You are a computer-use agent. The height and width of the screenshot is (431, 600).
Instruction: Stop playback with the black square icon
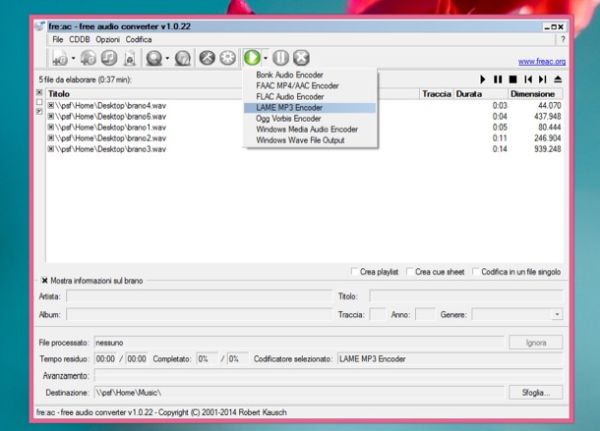(x=513, y=79)
